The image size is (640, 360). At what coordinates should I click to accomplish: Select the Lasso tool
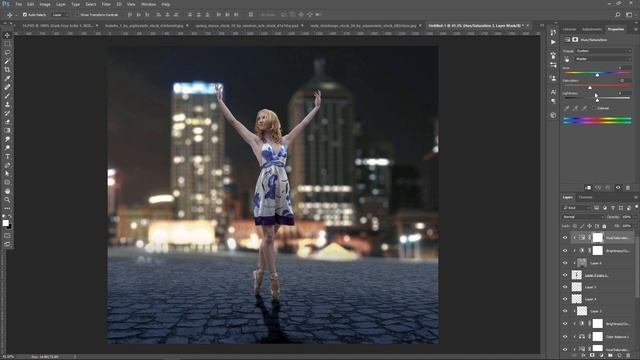pos(7,53)
